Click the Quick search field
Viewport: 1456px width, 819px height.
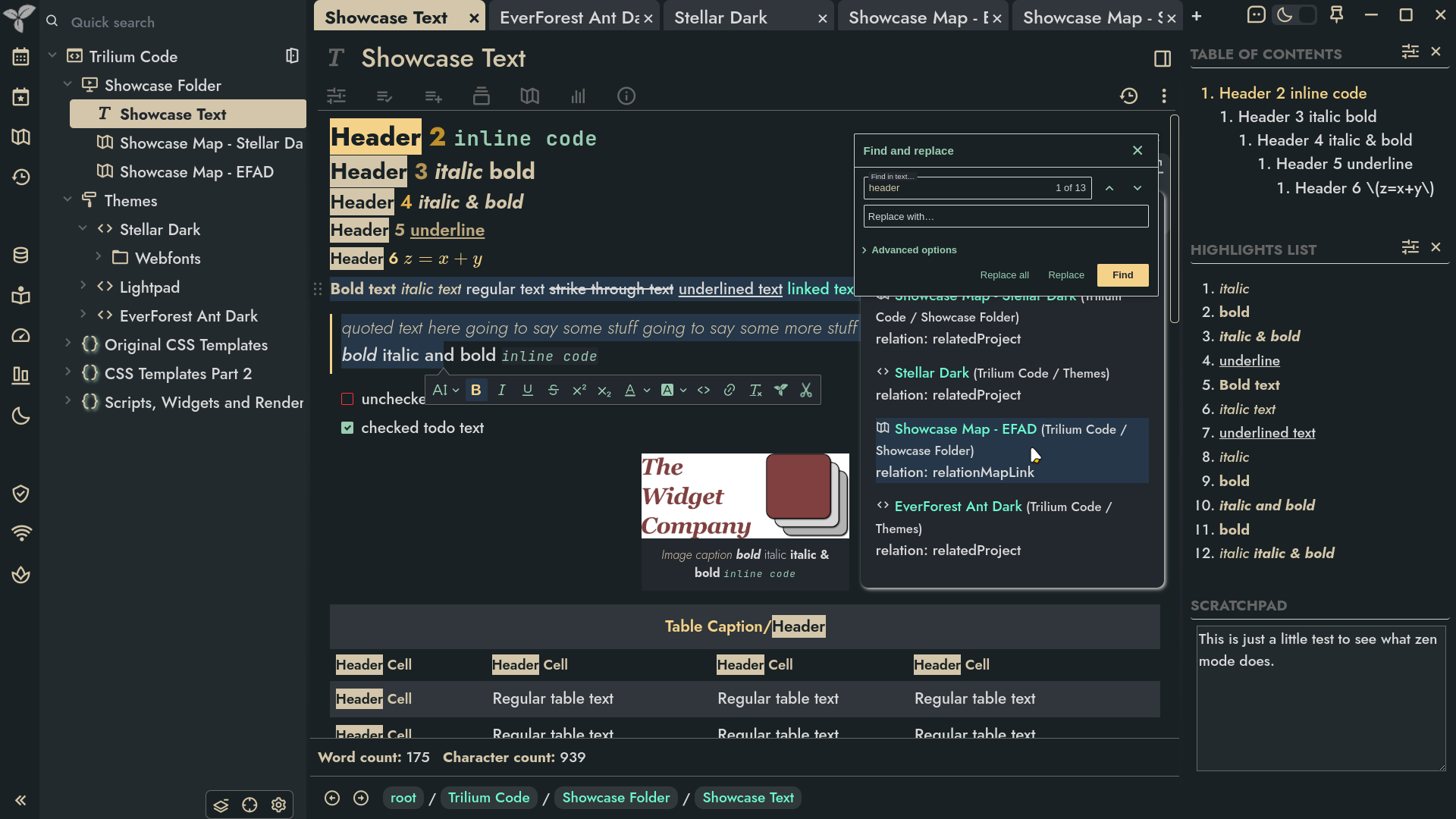pyautogui.click(x=174, y=22)
